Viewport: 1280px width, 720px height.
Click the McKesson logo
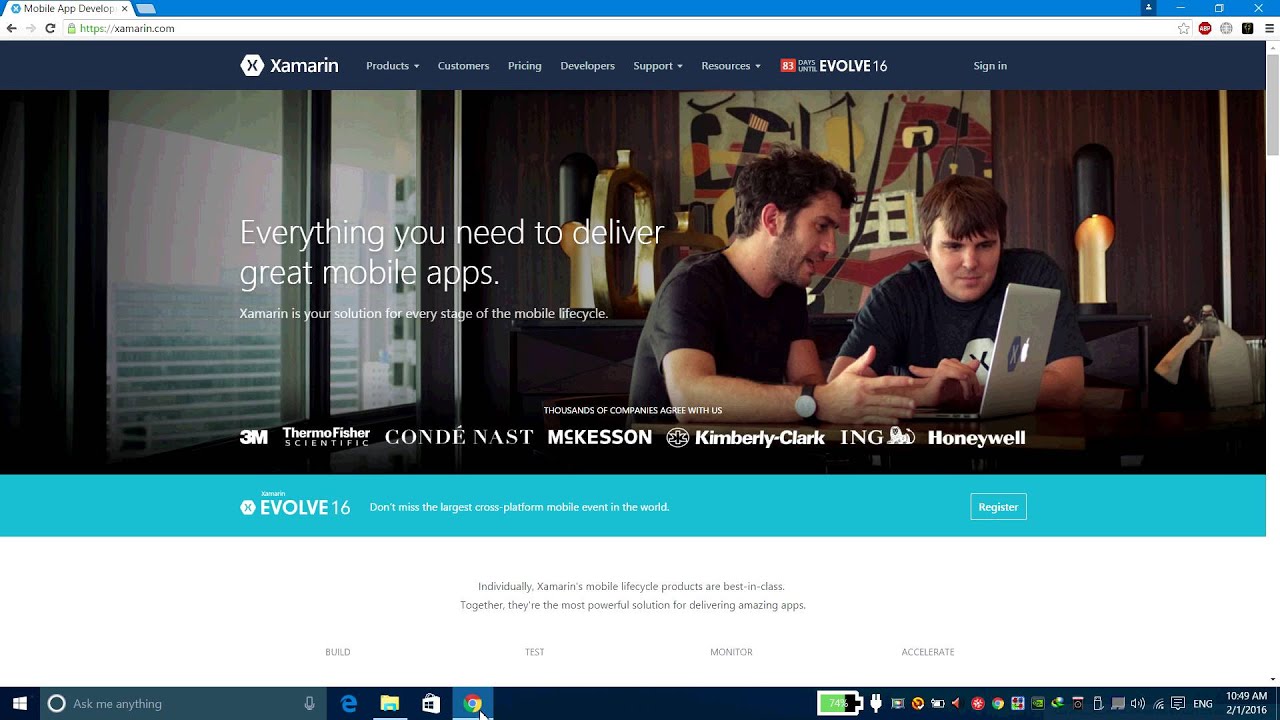[x=600, y=437]
